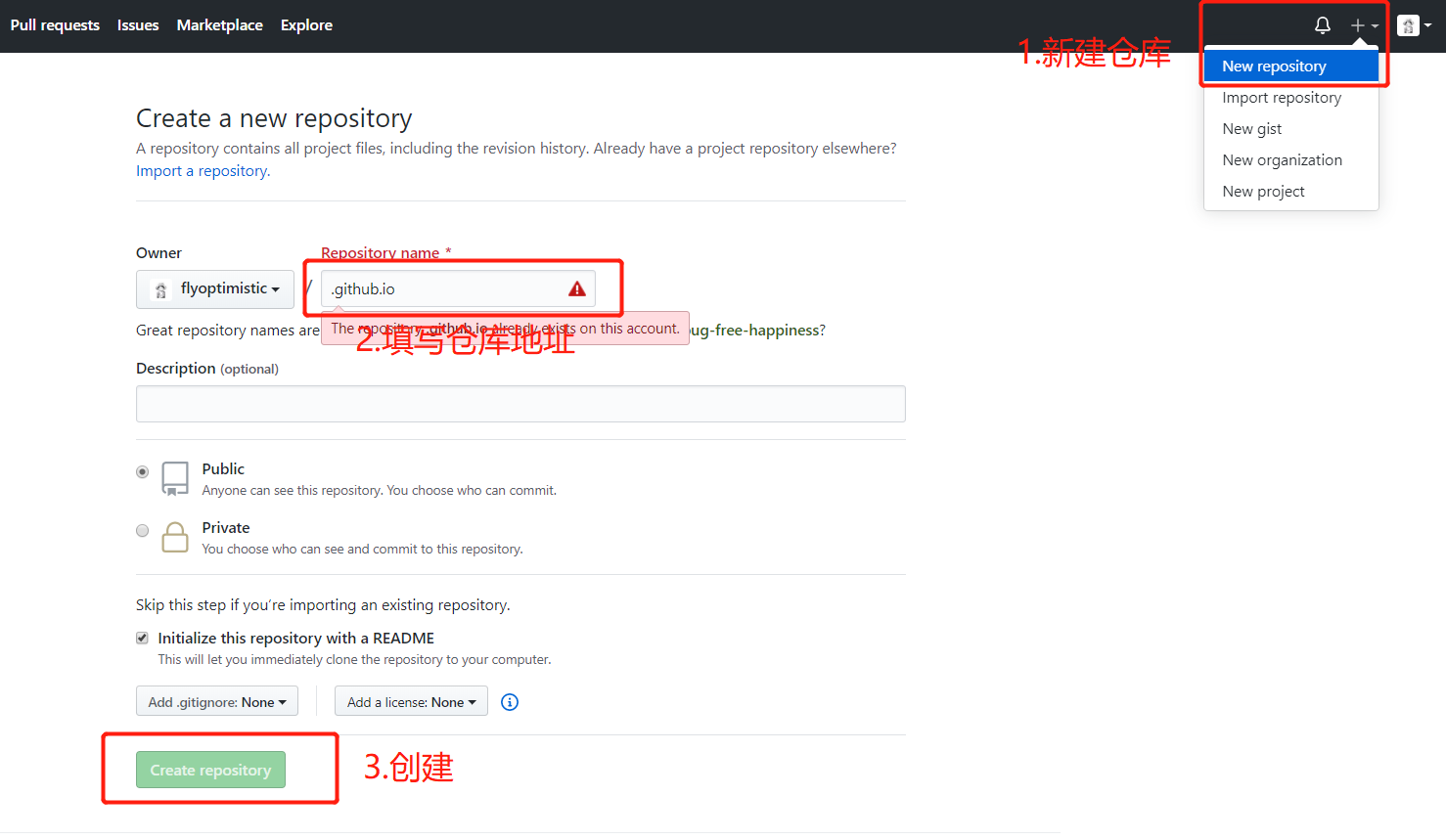The image size is (1446, 840).
Task: Go to Pull requests in navbar
Action: pyautogui.click(x=55, y=25)
